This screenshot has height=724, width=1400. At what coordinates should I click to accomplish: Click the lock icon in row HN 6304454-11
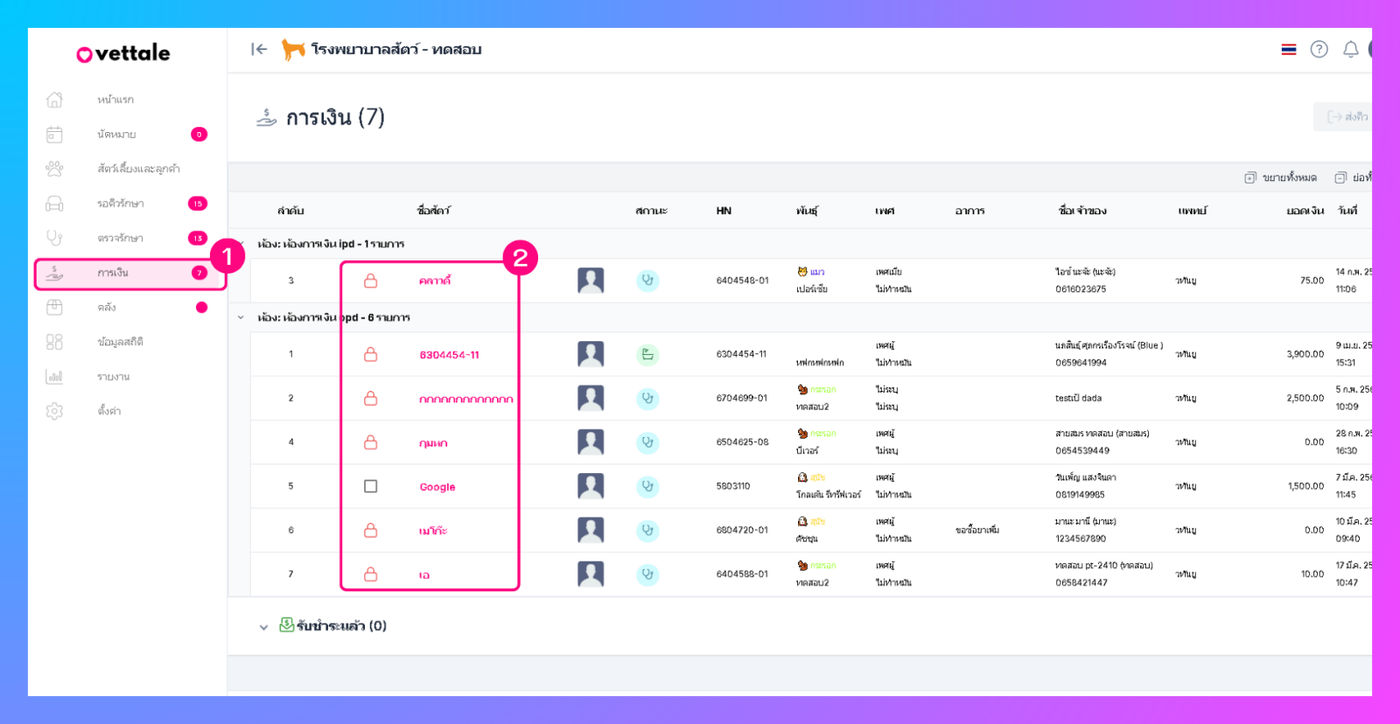[x=371, y=354]
